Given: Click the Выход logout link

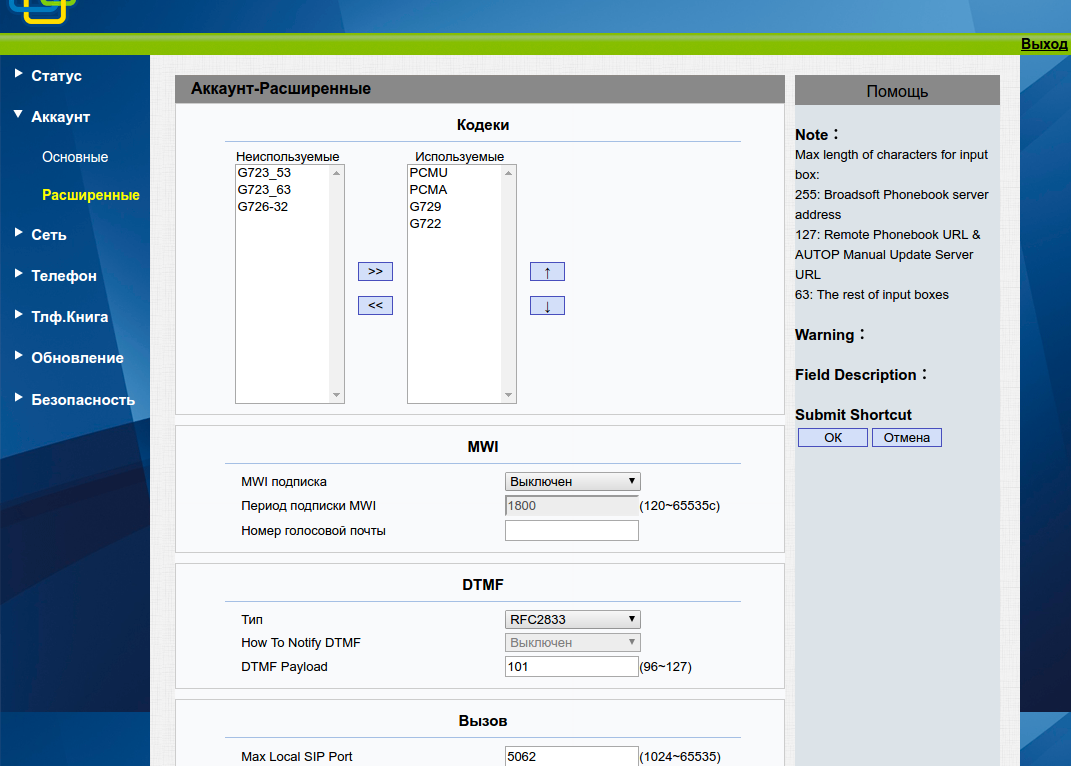Looking at the screenshot, I should [x=1044, y=44].
